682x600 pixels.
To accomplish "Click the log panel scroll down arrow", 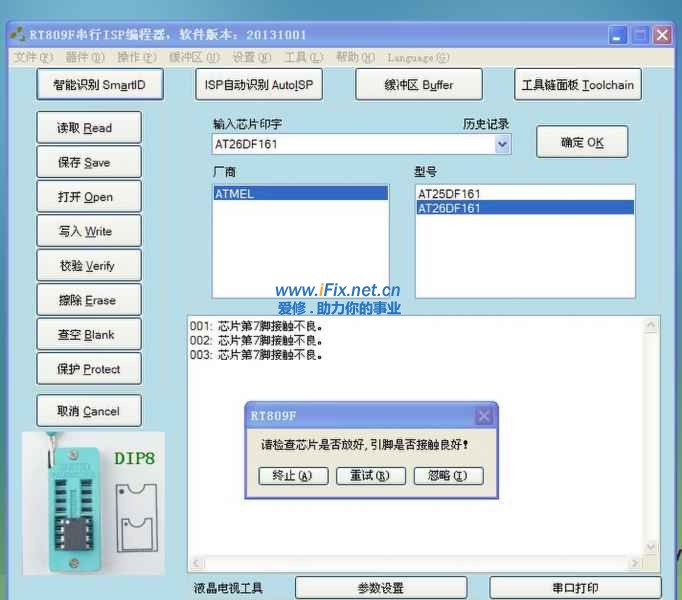I will [x=652, y=547].
